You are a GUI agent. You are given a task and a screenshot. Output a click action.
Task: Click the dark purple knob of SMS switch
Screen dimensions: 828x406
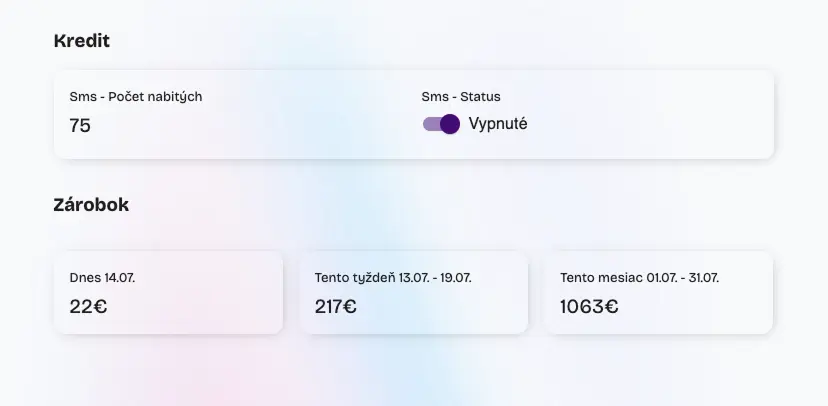450,124
